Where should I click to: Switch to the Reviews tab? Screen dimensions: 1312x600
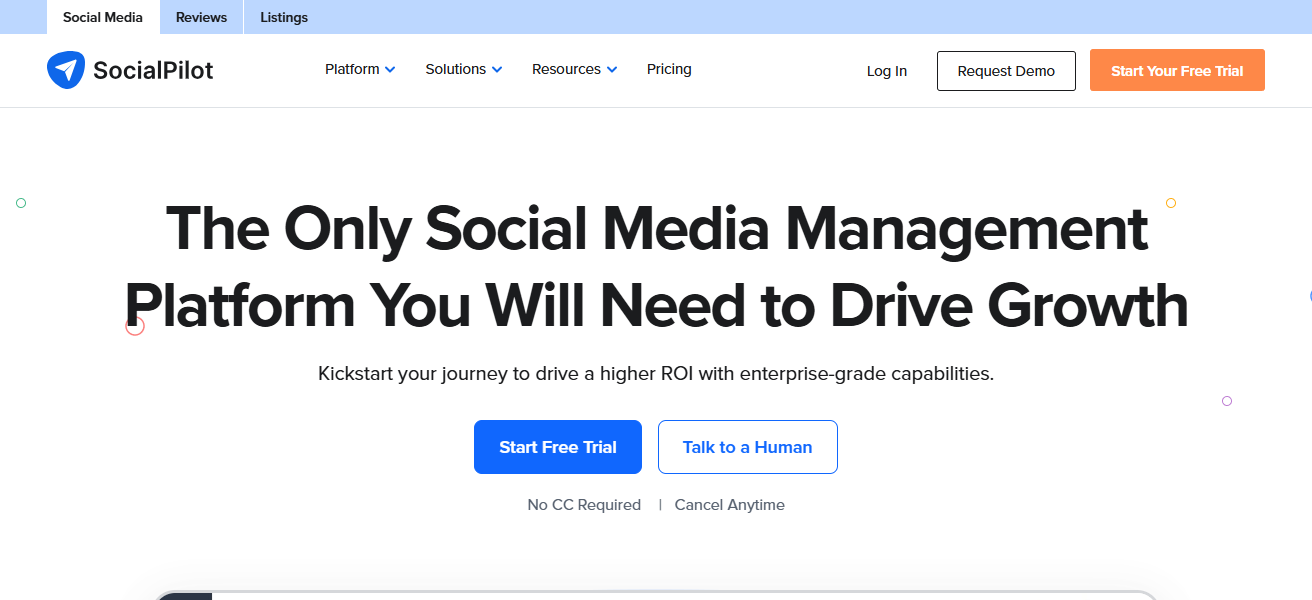coord(200,17)
